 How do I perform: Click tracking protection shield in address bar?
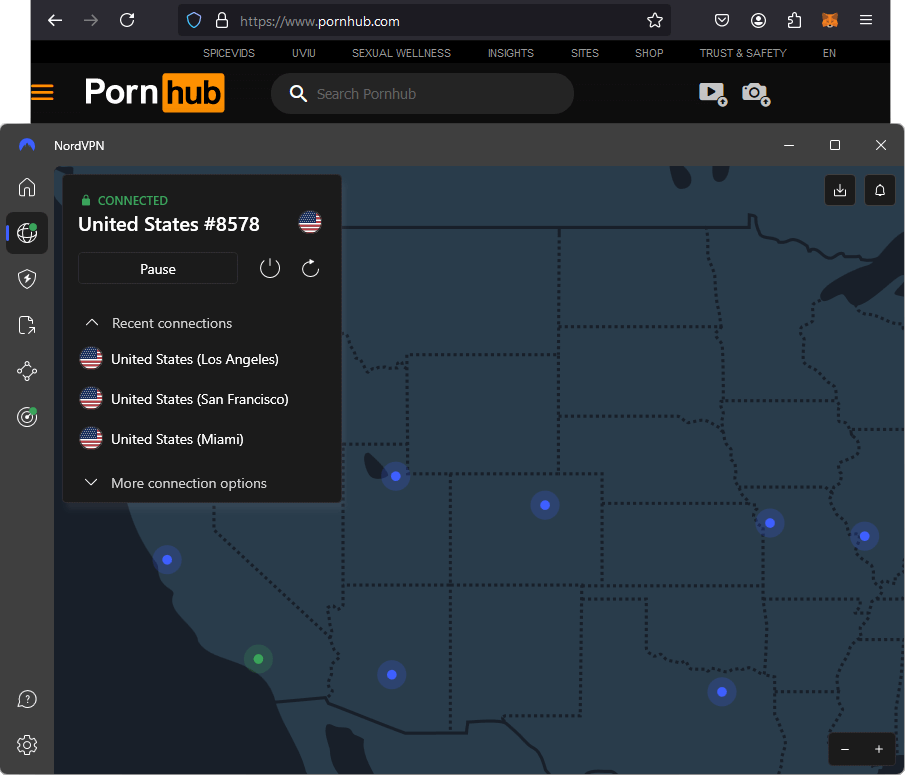194,21
